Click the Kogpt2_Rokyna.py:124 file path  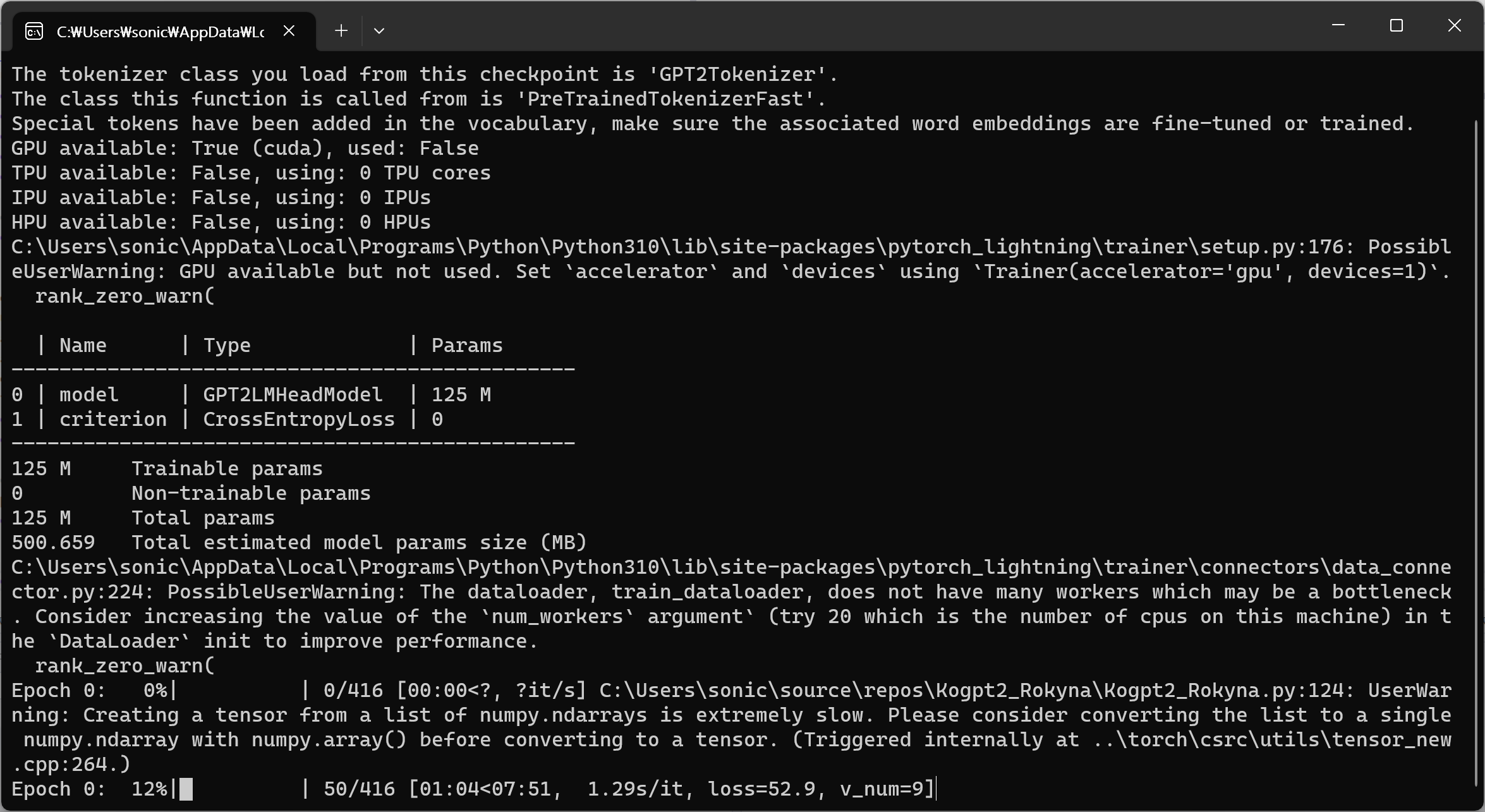(x=975, y=691)
